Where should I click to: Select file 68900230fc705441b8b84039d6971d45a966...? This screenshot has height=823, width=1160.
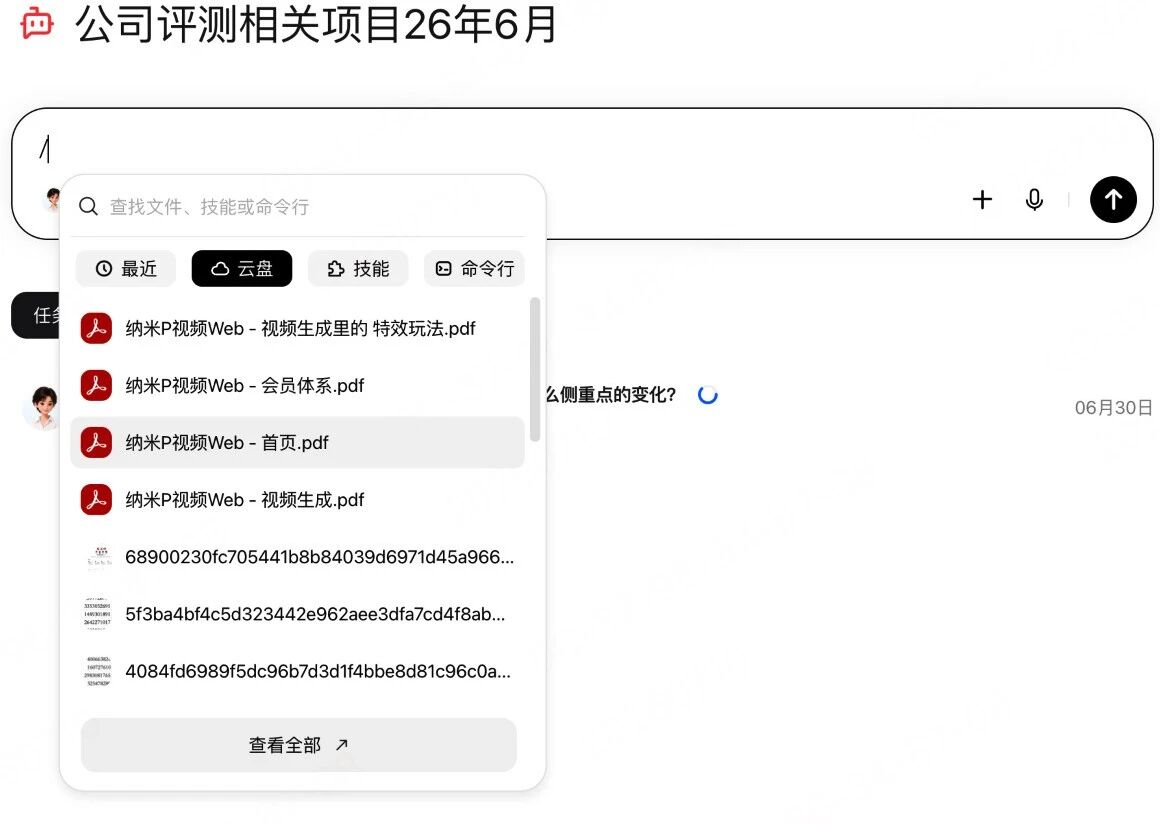pos(297,557)
